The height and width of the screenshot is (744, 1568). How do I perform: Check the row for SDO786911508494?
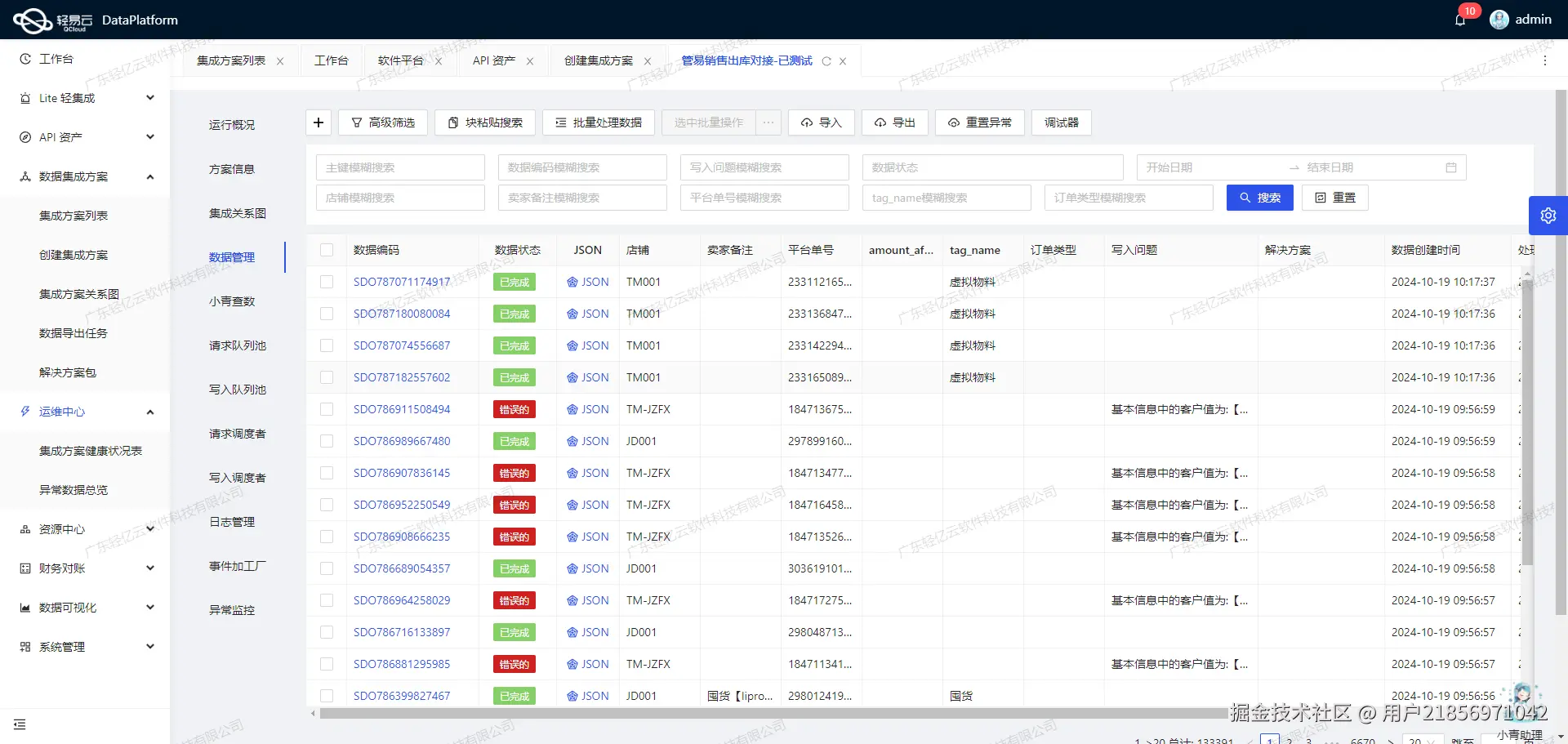coord(327,409)
